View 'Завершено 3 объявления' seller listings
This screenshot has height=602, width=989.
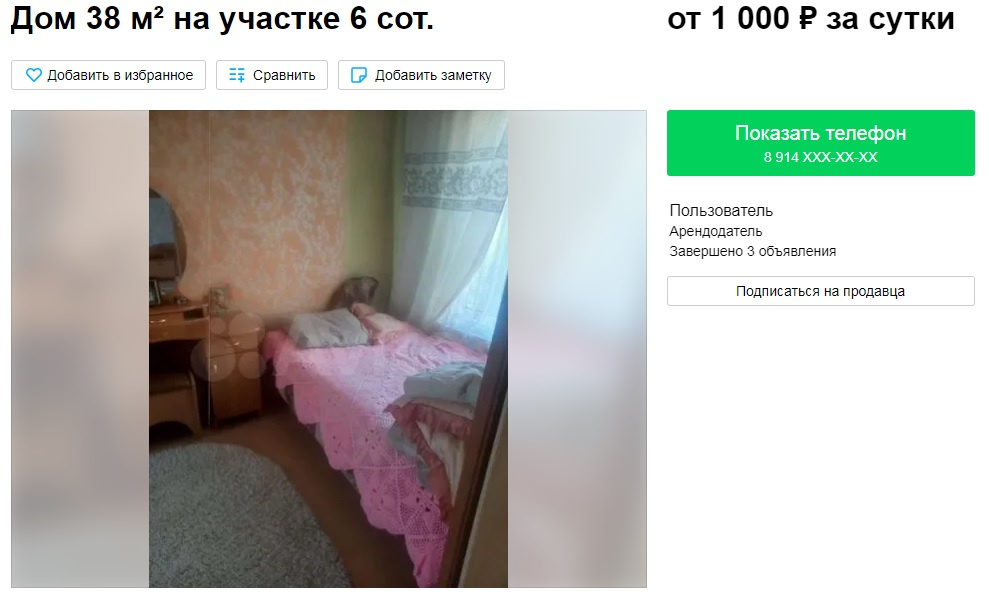752,251
